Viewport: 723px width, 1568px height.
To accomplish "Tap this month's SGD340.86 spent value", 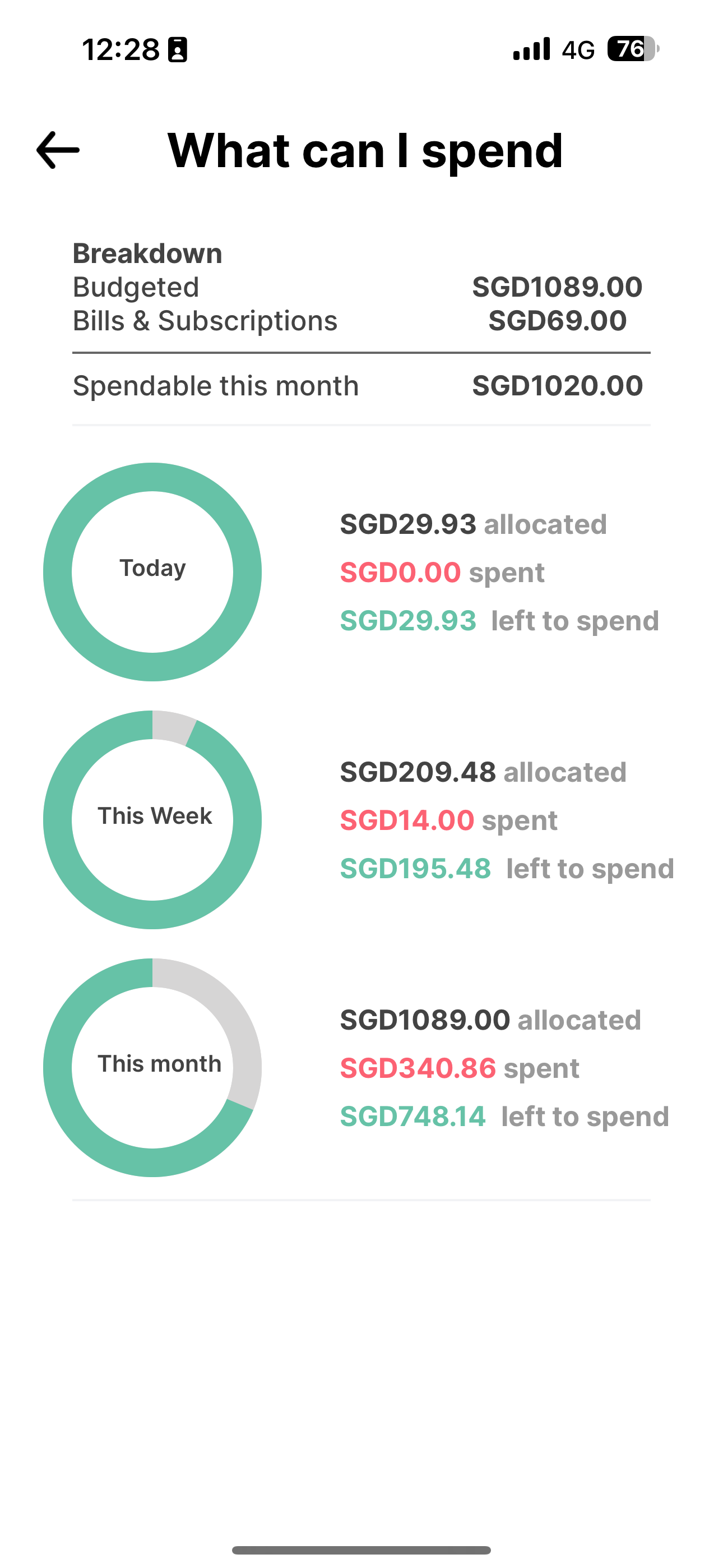I will [x=418, y=1068].
